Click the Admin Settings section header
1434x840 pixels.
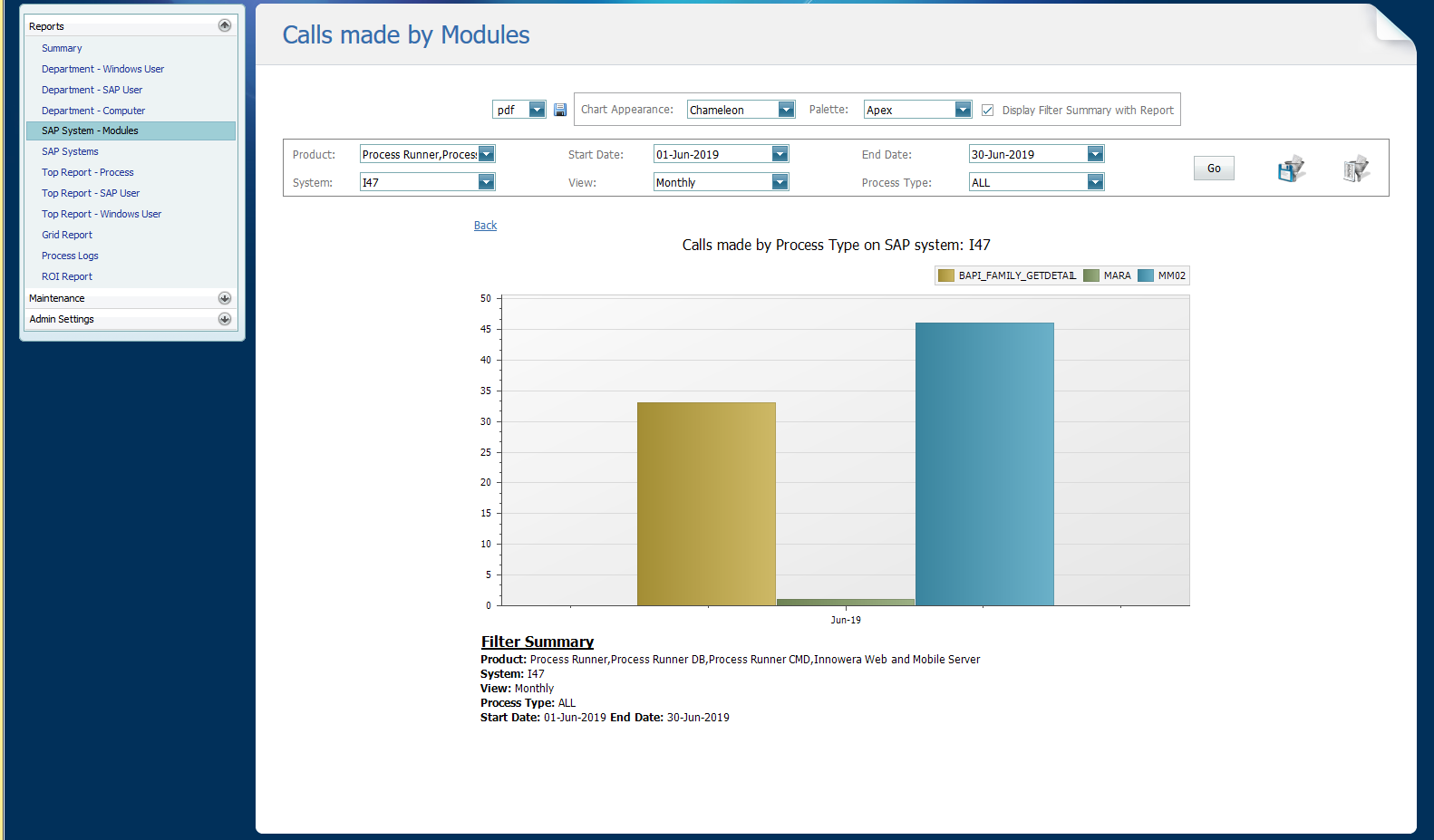(131, 319)
